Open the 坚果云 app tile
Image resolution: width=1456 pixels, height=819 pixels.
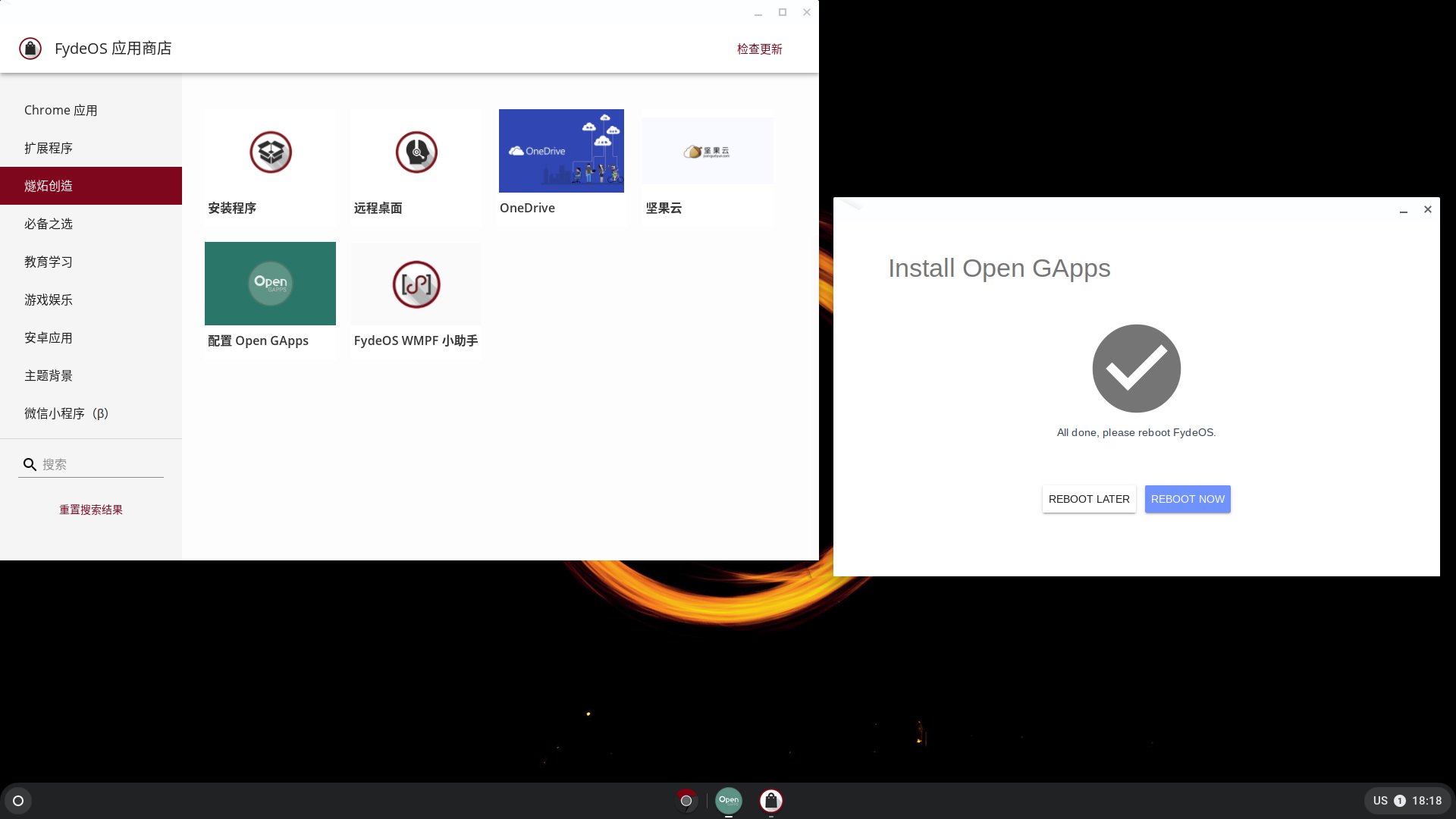[x=707, y=151]
